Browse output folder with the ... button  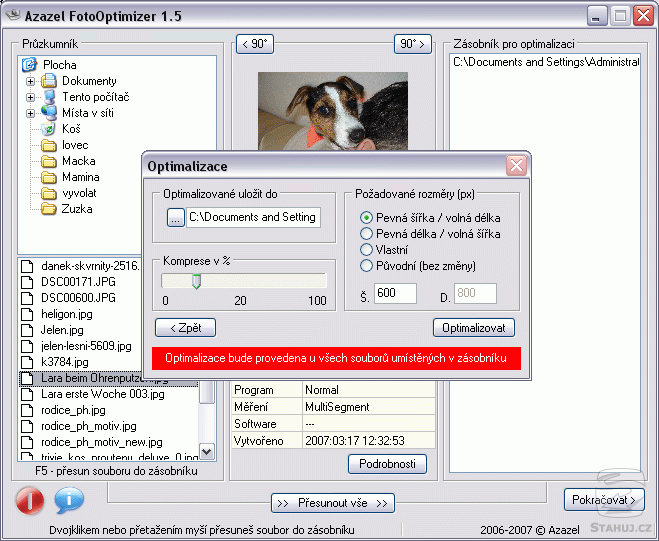(x=176, y=218)
